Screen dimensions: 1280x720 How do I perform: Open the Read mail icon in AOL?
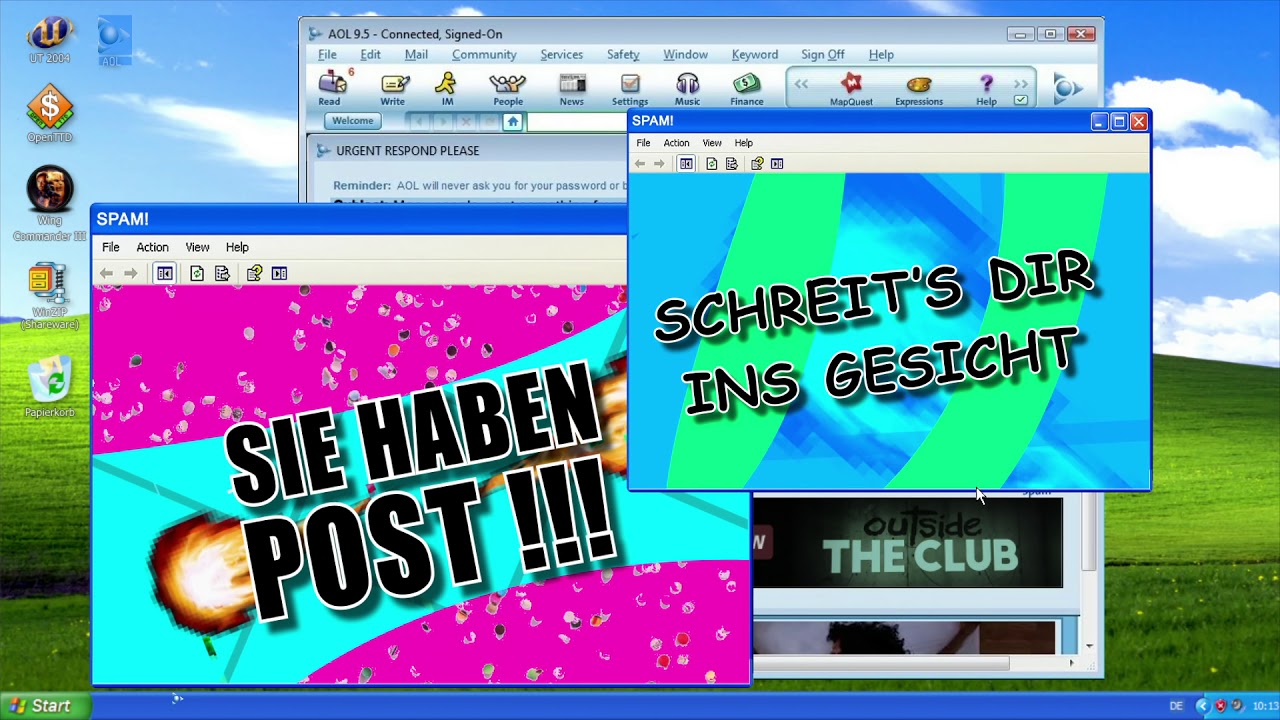331,88
